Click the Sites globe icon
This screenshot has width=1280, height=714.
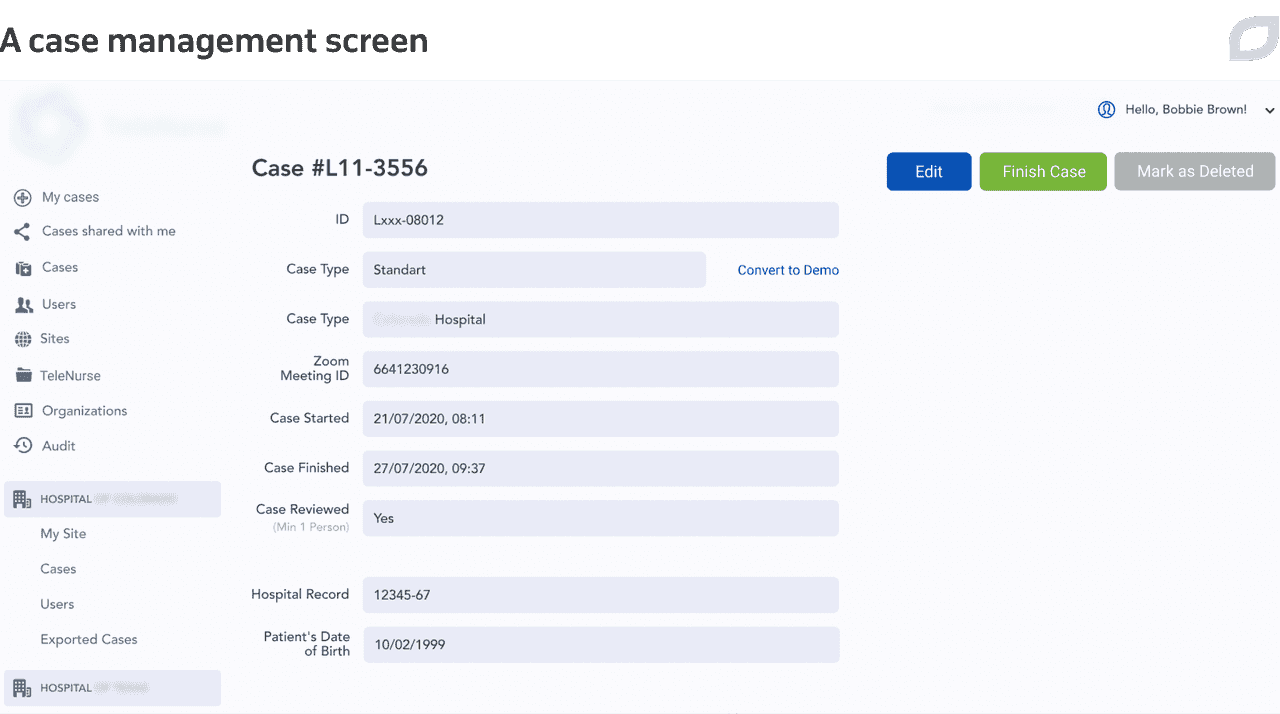(x=22, y=340)
